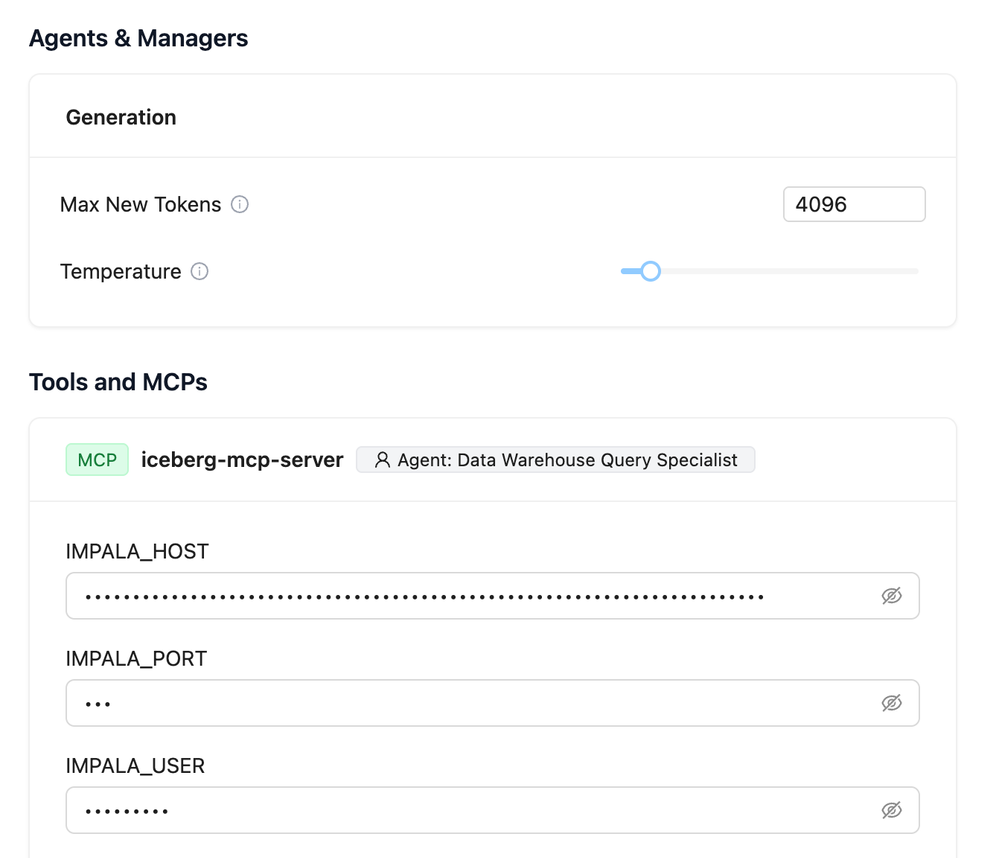
Task: Click the person icon in the Agent tag
Action: 382,459
